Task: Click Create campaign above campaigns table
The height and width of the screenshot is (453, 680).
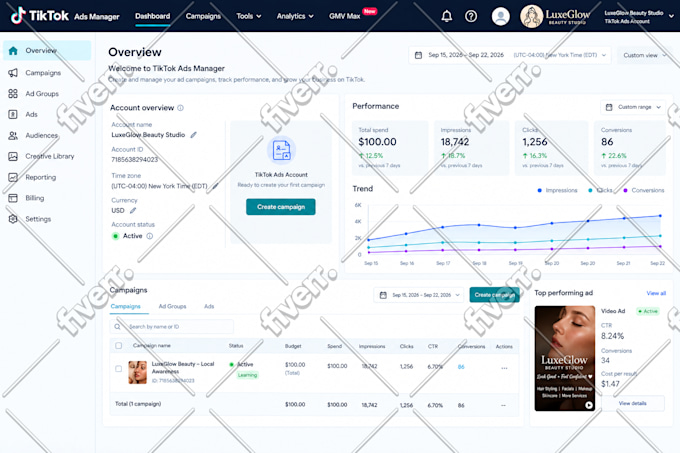Action: click(x=494, y=295)
